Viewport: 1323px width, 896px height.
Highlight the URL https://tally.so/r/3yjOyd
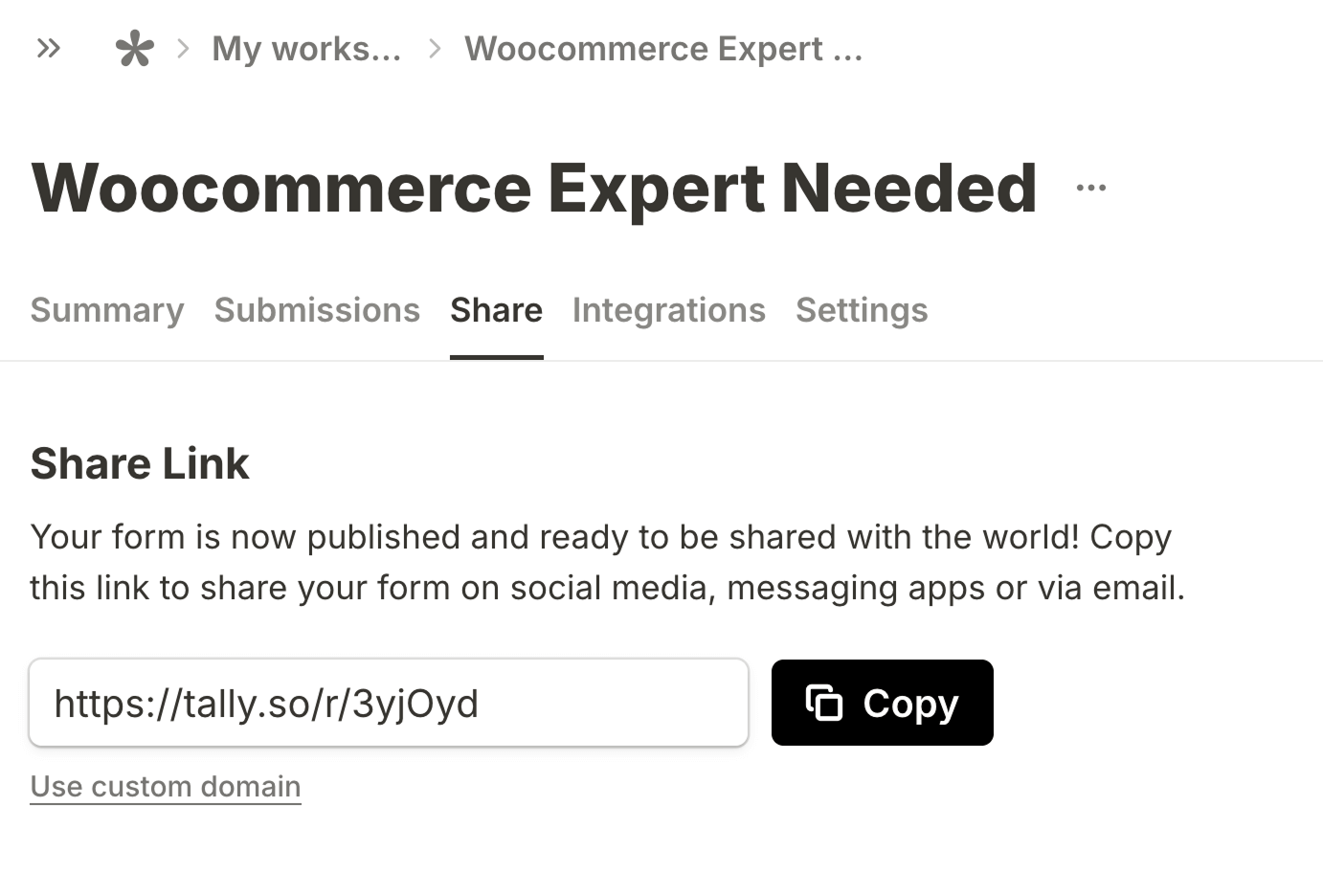click(267, 702)
